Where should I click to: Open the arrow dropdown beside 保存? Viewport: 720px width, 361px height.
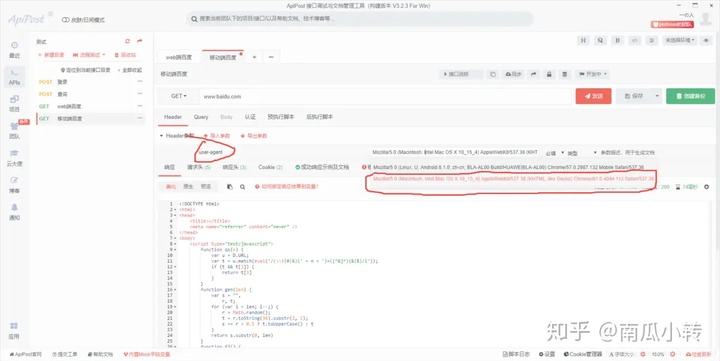(657, 96)
